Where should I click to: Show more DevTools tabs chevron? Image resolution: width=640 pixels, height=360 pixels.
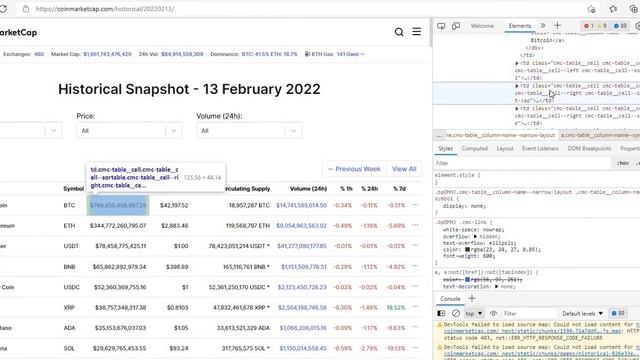pyautogui.click(x=543, y=26)
